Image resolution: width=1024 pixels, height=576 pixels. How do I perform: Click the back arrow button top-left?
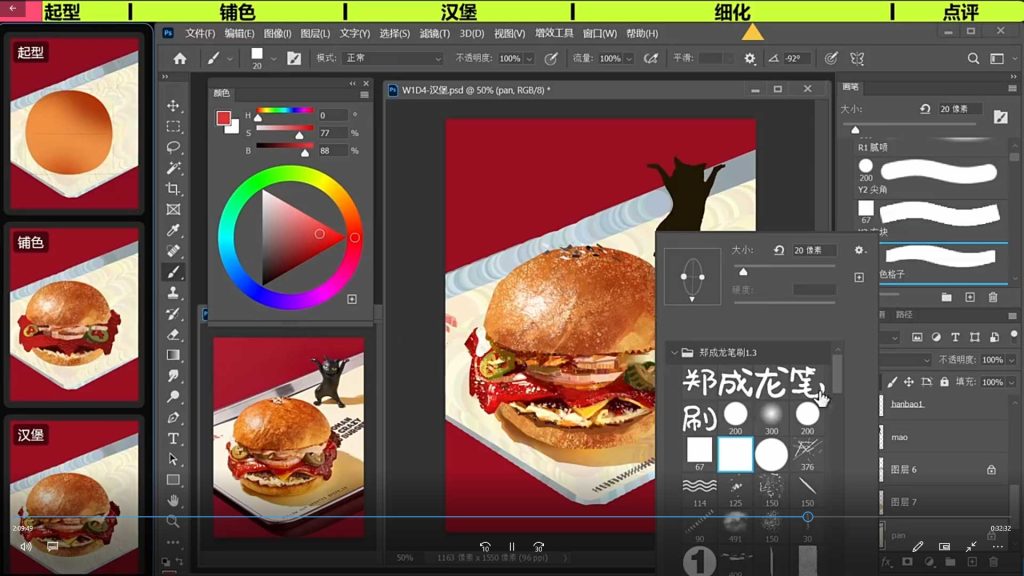click(12, 8)
